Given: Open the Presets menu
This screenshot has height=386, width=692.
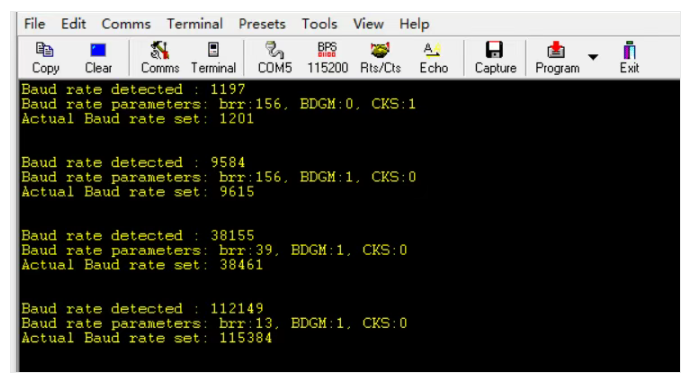Looking at the screenshot, I should pyautogui.click(x=262, y=24).
